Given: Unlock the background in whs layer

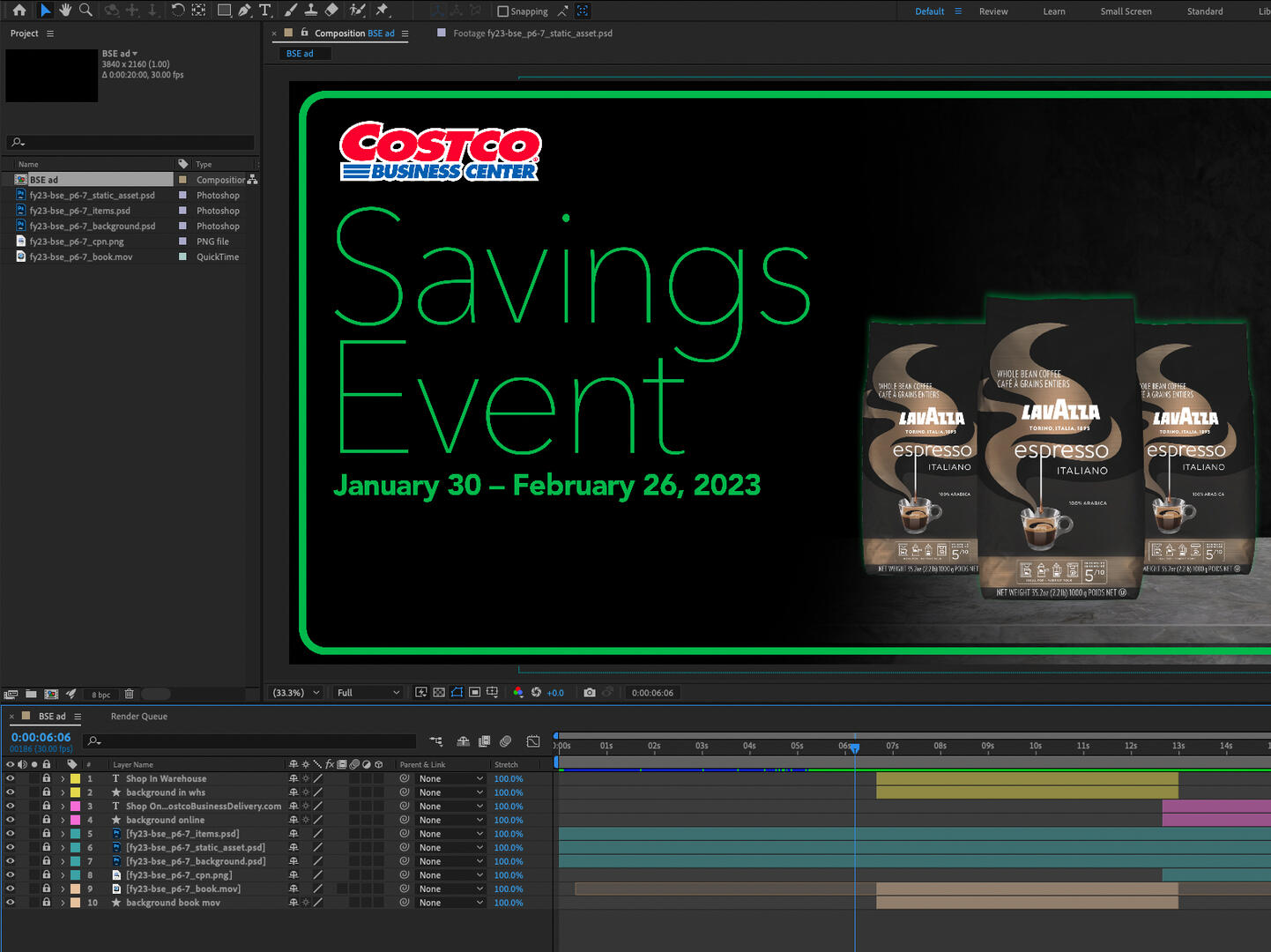Looking at the screenshot, I should [x=47, y=792].
